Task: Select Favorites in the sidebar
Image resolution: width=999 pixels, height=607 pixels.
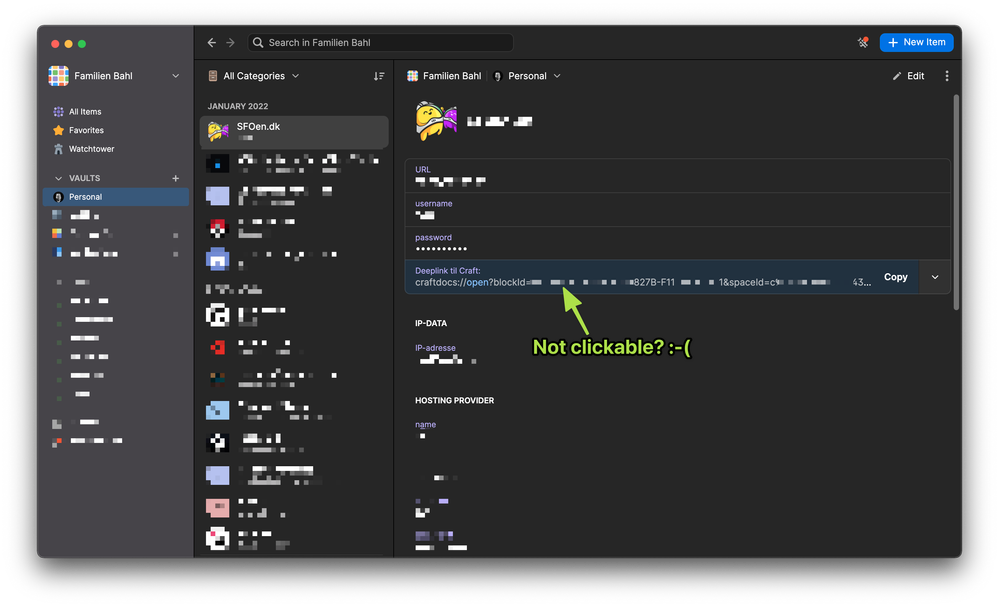Action: click(x=86, y=130)
